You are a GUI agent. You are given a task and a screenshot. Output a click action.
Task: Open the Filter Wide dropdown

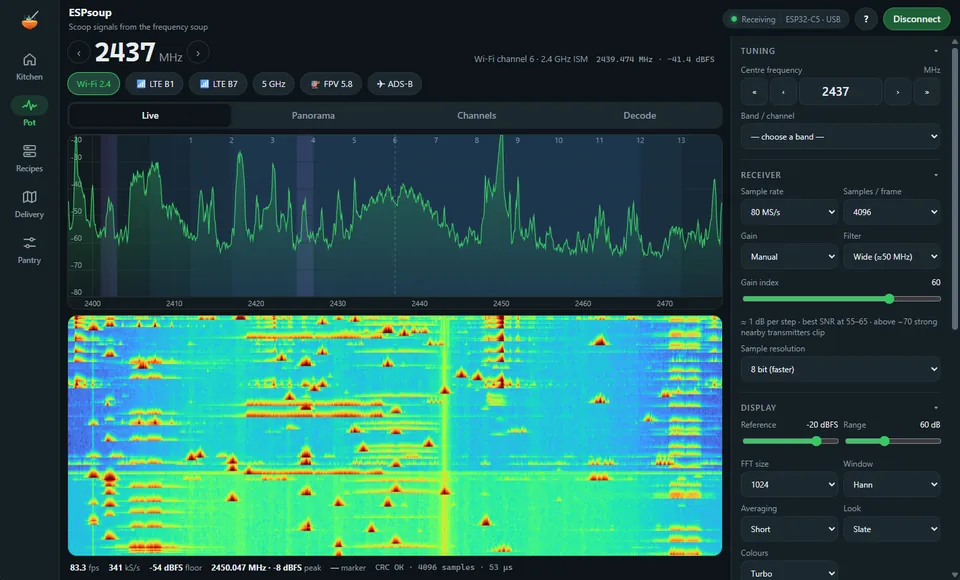(892, 257)
